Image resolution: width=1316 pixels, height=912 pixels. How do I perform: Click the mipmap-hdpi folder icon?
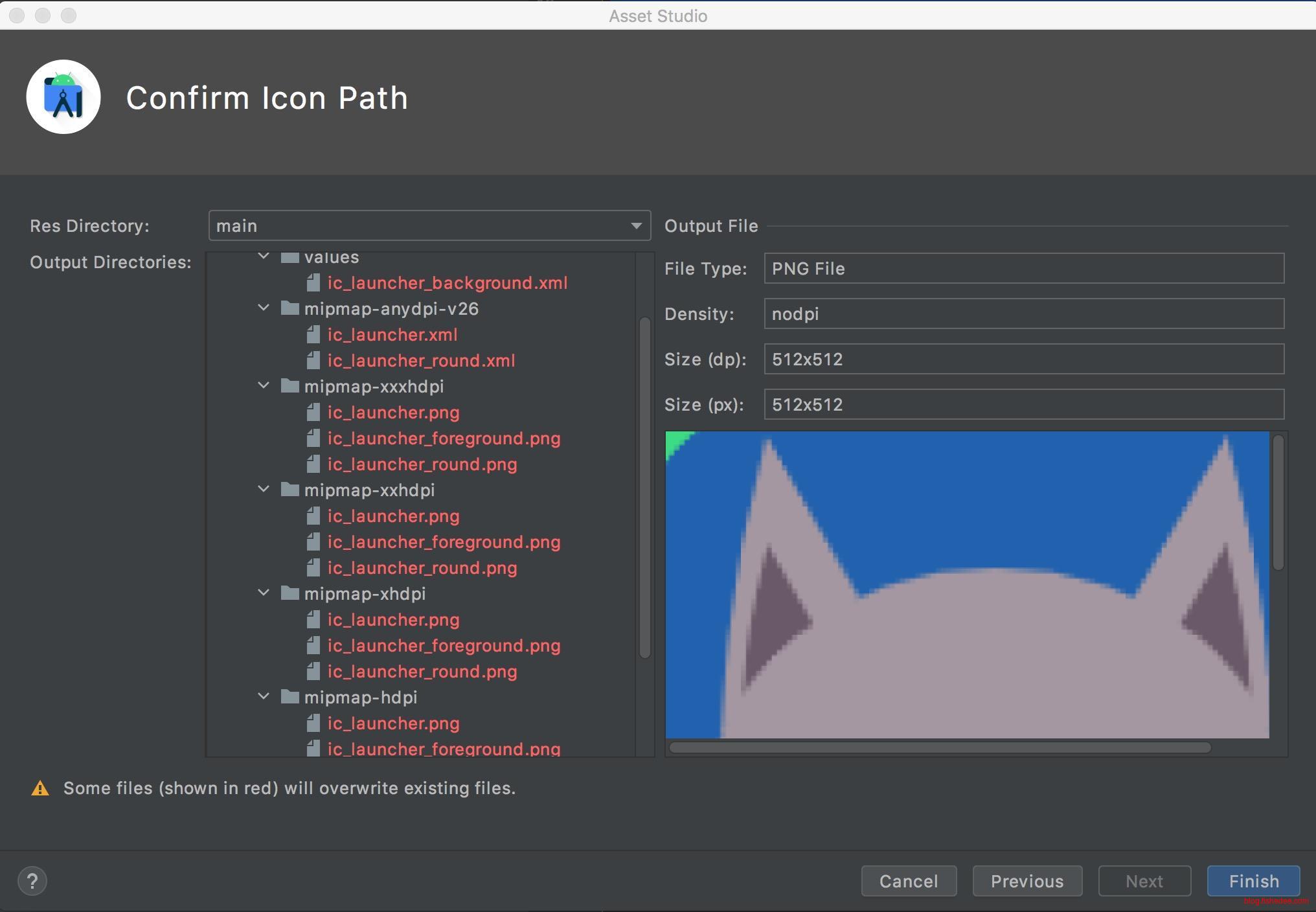point(289,697)
